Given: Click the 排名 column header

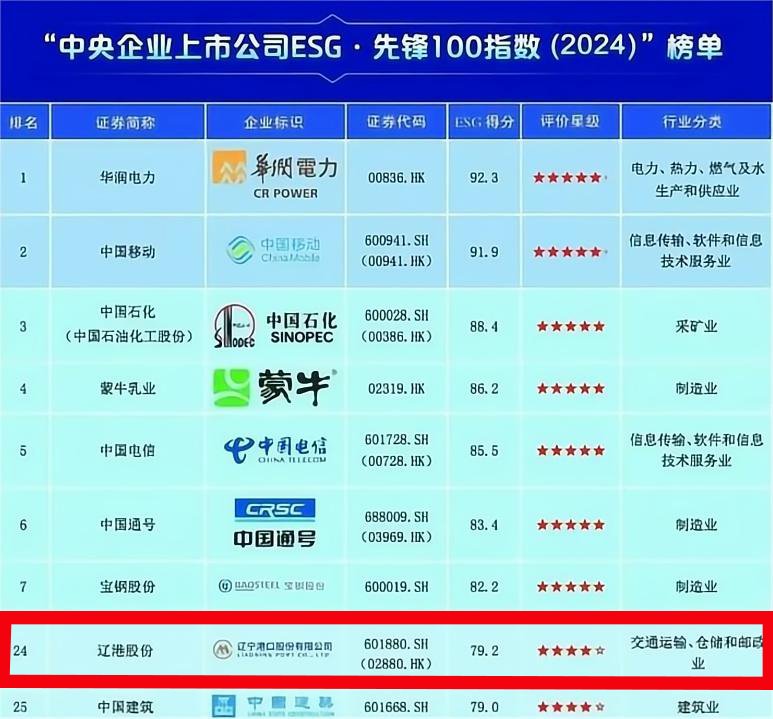Looking at the screenshot, I should tap(24, 121).
